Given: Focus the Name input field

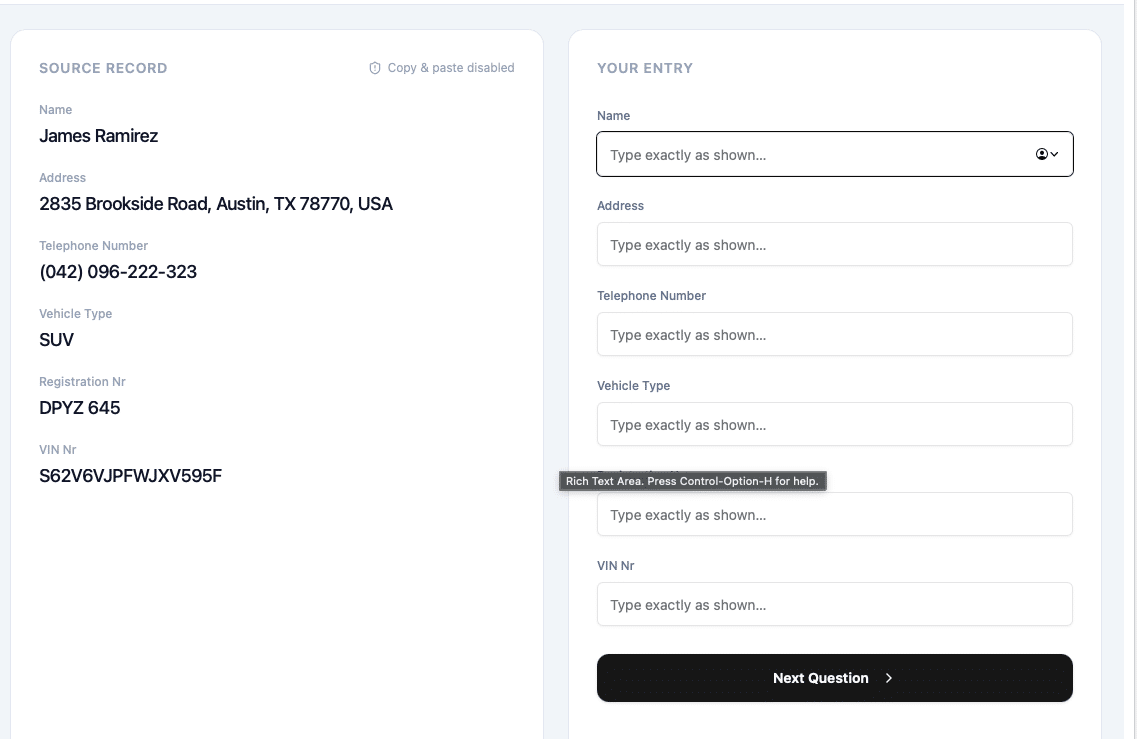Looking at the screenshot, I should (x=835, y=154).
